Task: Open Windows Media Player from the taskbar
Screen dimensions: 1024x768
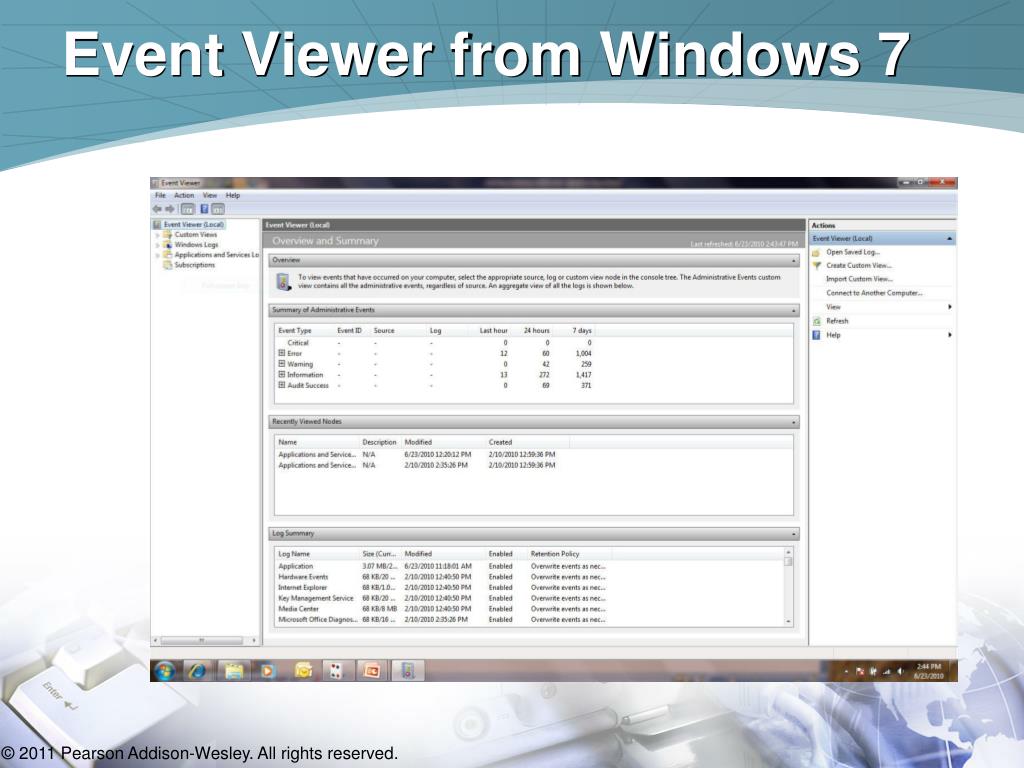Action: (267, 670)
